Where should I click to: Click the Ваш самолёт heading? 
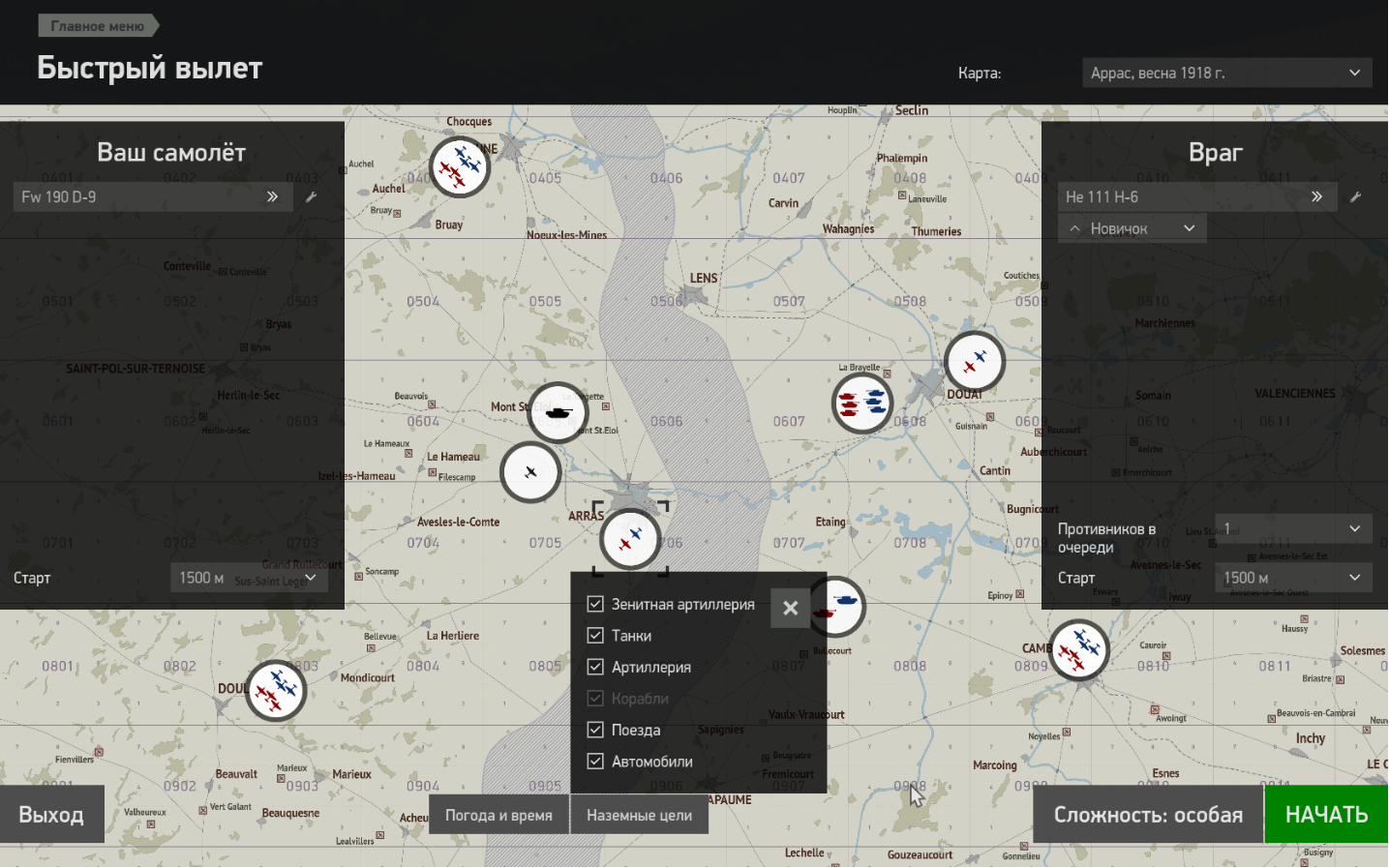[171, 152]
